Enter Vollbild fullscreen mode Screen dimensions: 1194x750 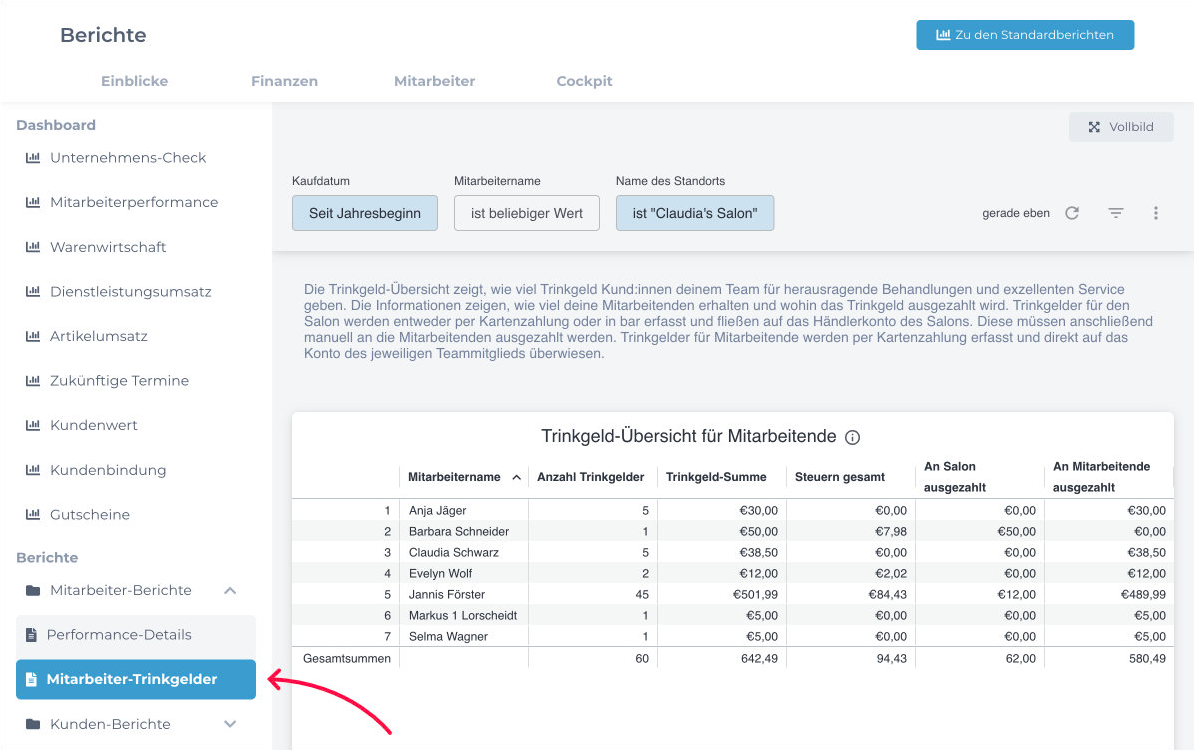click(x=1121, y=127)
